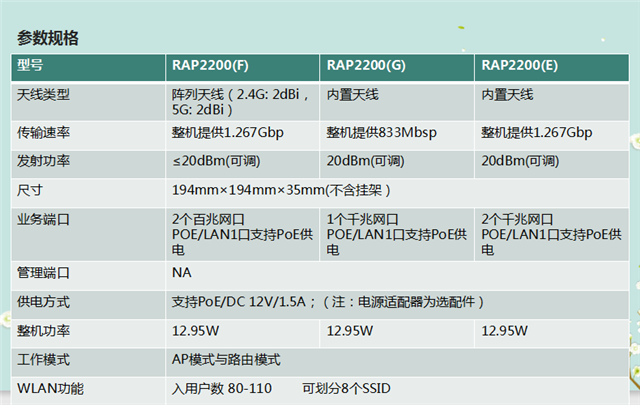Select the ≤20dBm(可调) cell
Screen dimensions: 640x405
click(217, 160)
